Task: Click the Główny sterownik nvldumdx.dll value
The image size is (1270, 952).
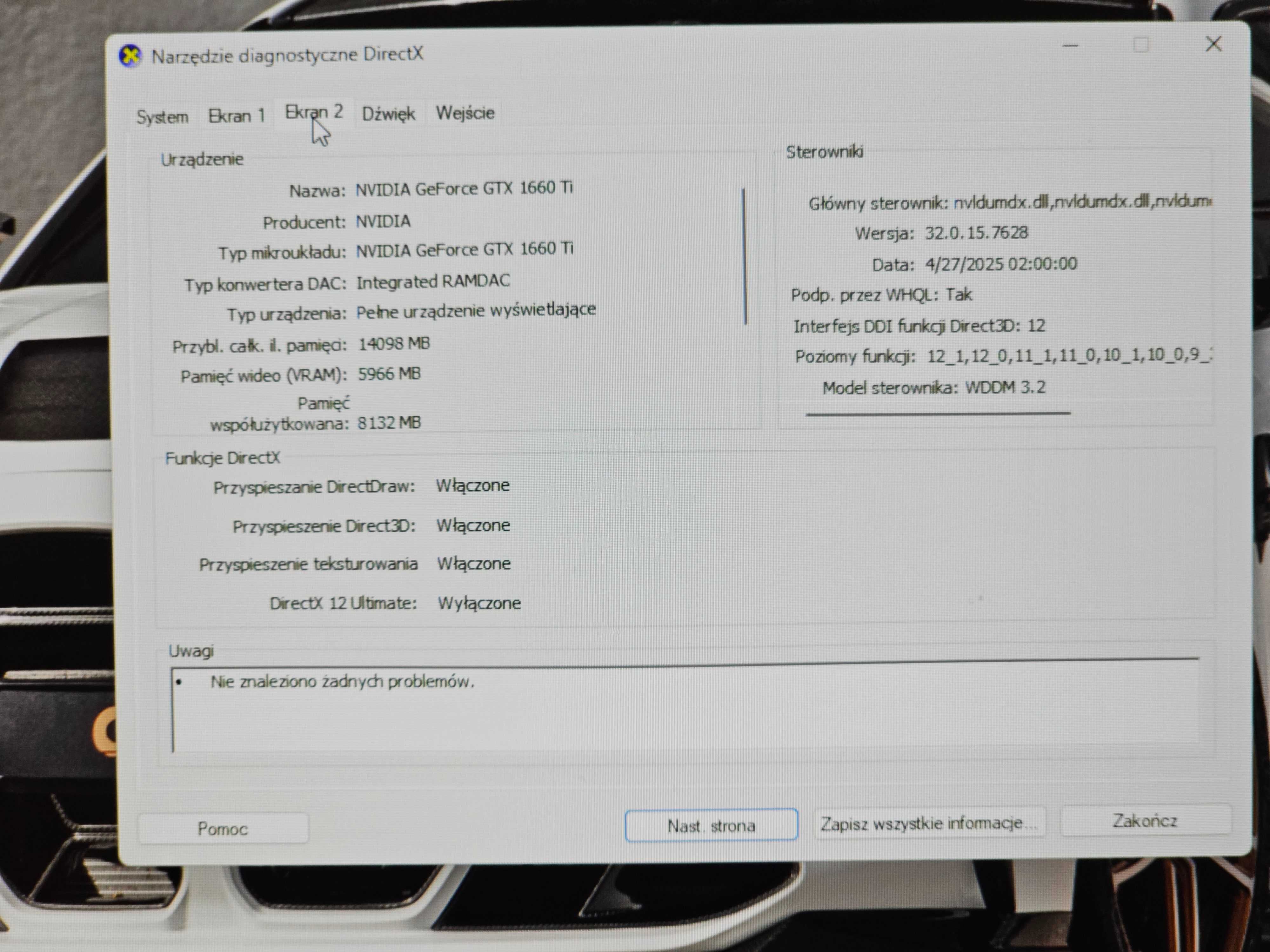Action: coord(1082,202)
